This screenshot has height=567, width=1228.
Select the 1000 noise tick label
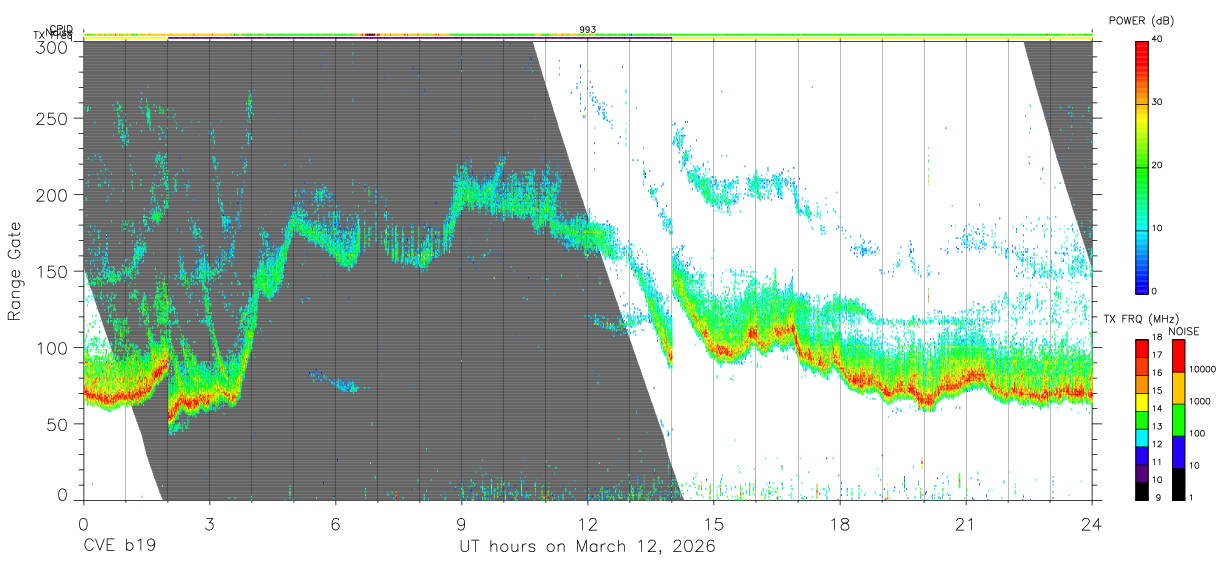click(1199, 401)
